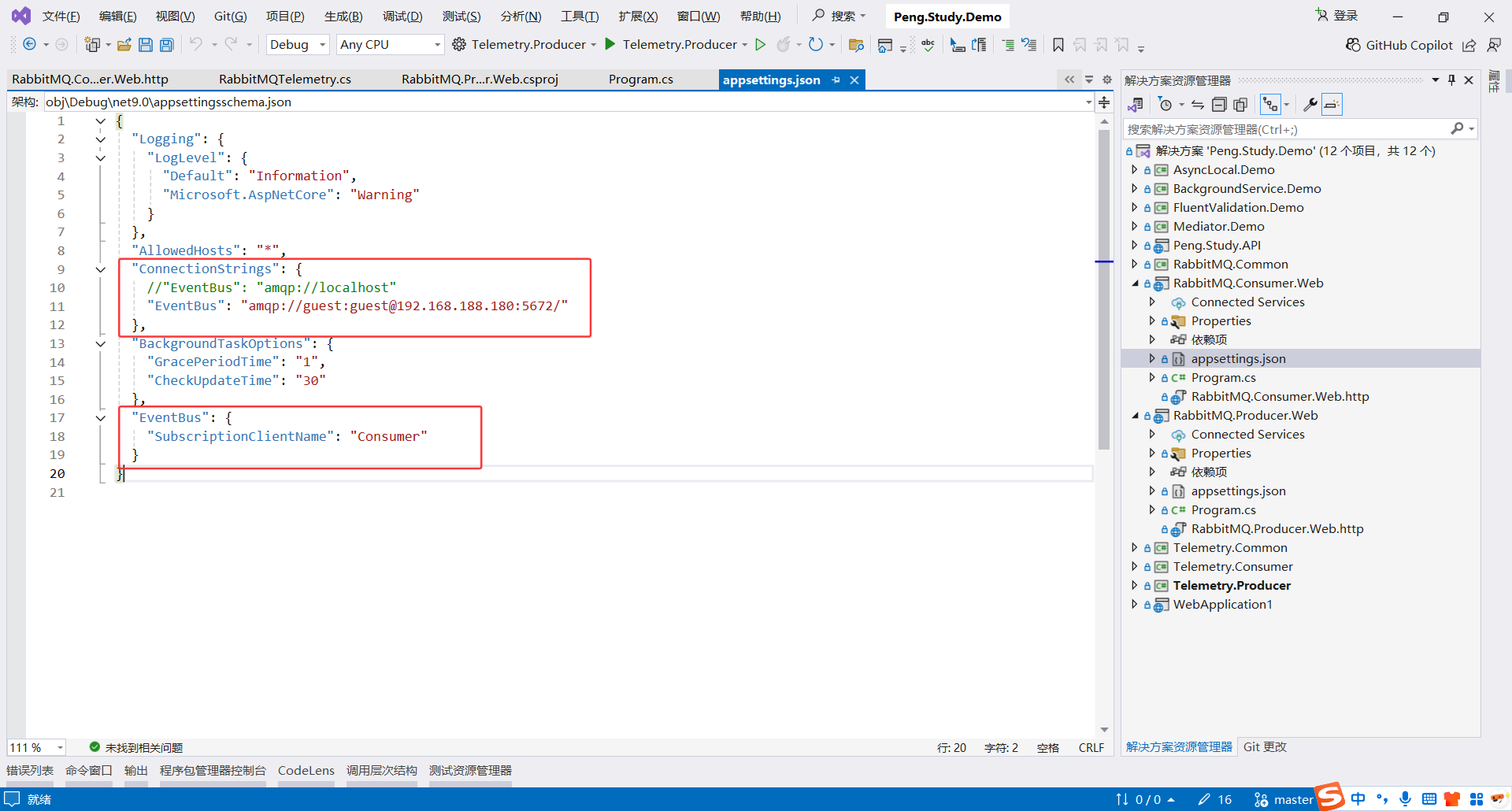This screenshot has height=811, width=1512.
Task: Collapse the RabbitMQ.Consumer.Web project node
Action: coord(1135,283)
